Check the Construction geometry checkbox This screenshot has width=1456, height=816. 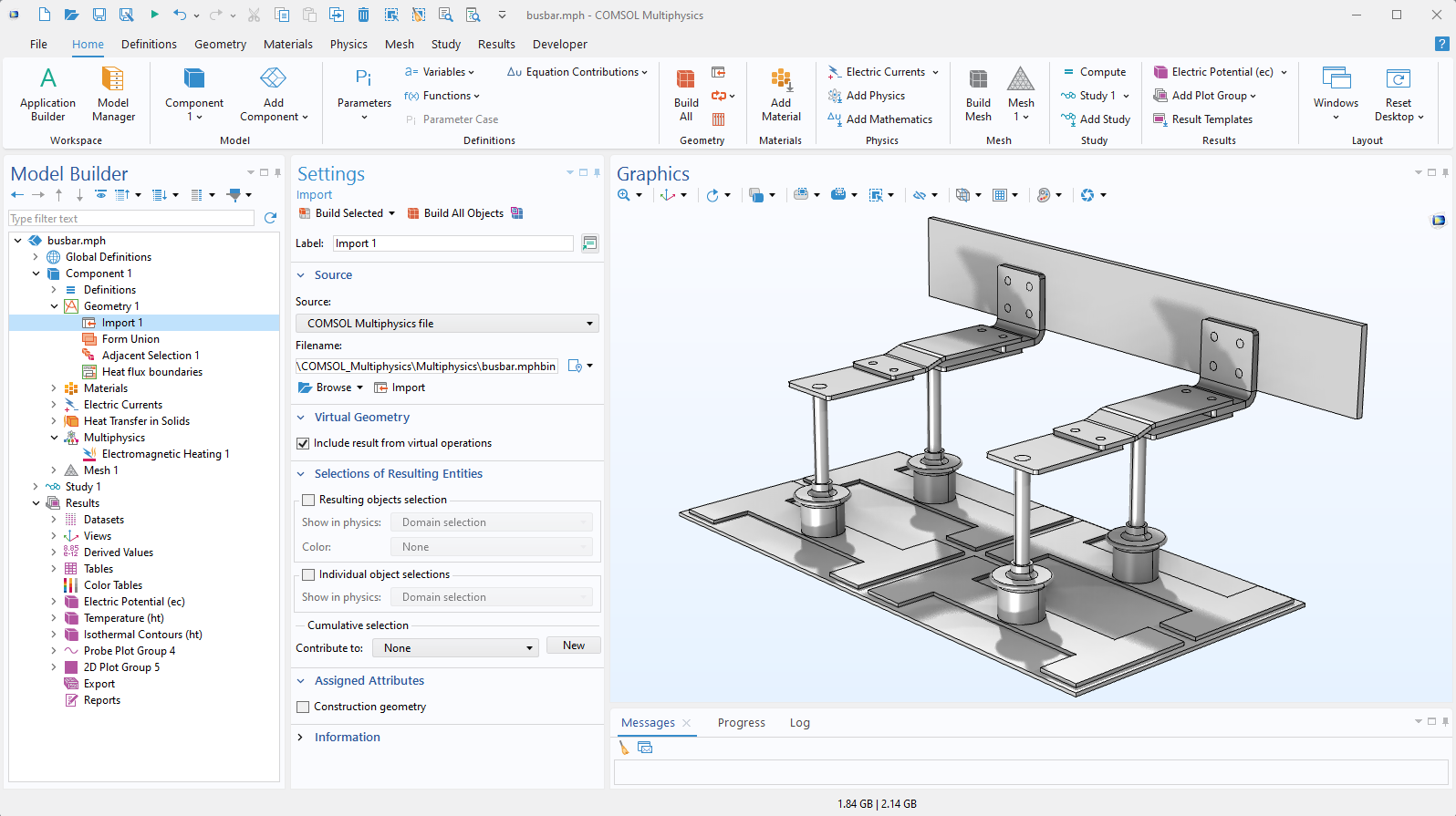[304, 707]
